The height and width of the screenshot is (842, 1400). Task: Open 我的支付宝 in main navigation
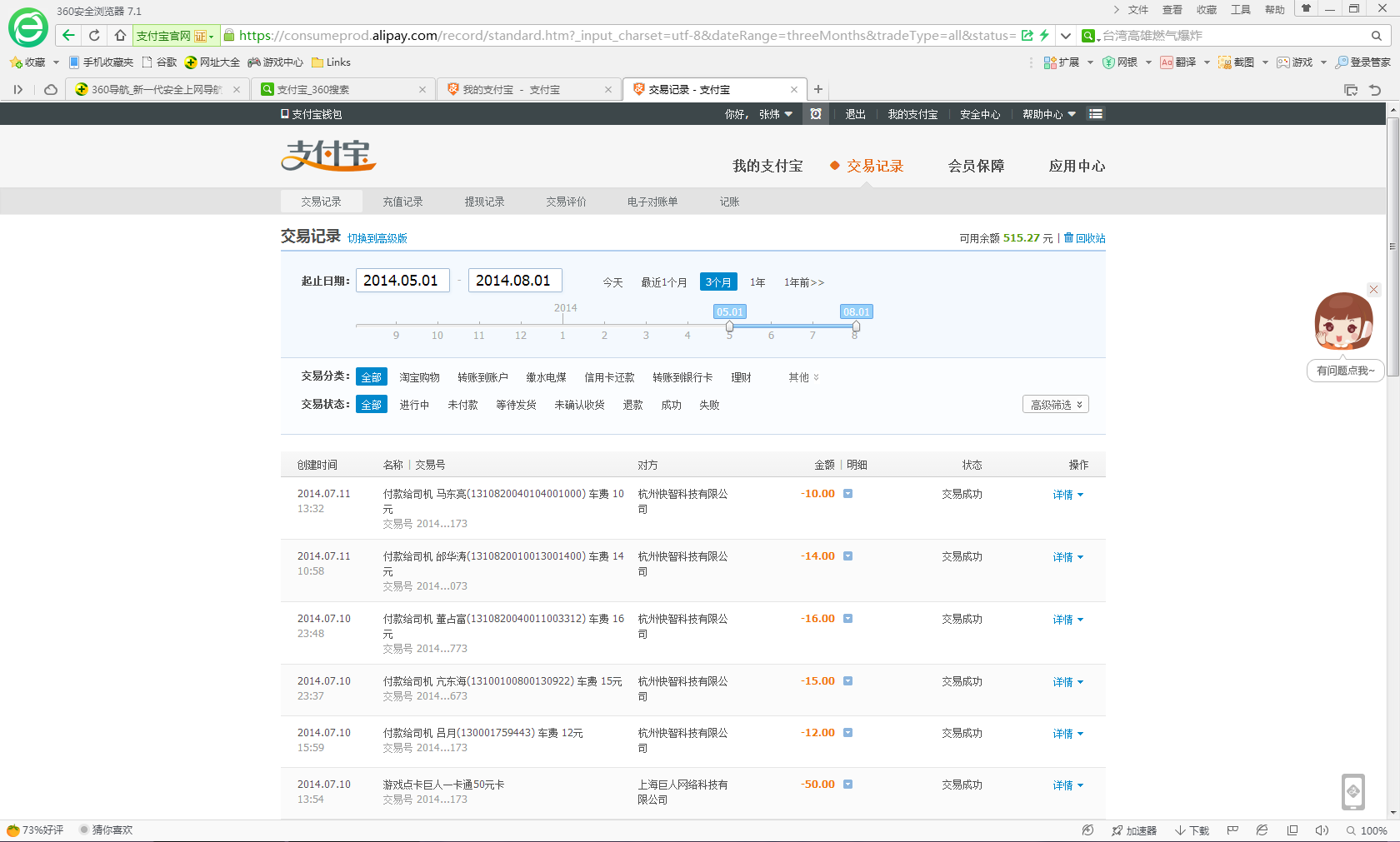point(767,166)
